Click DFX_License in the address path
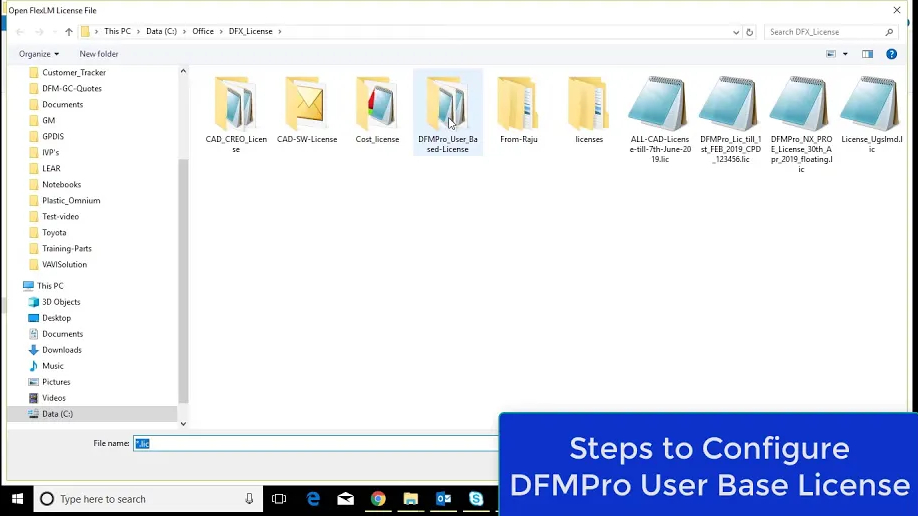The width and height of the screenshot is (918, 516). [x=251, y=32]
